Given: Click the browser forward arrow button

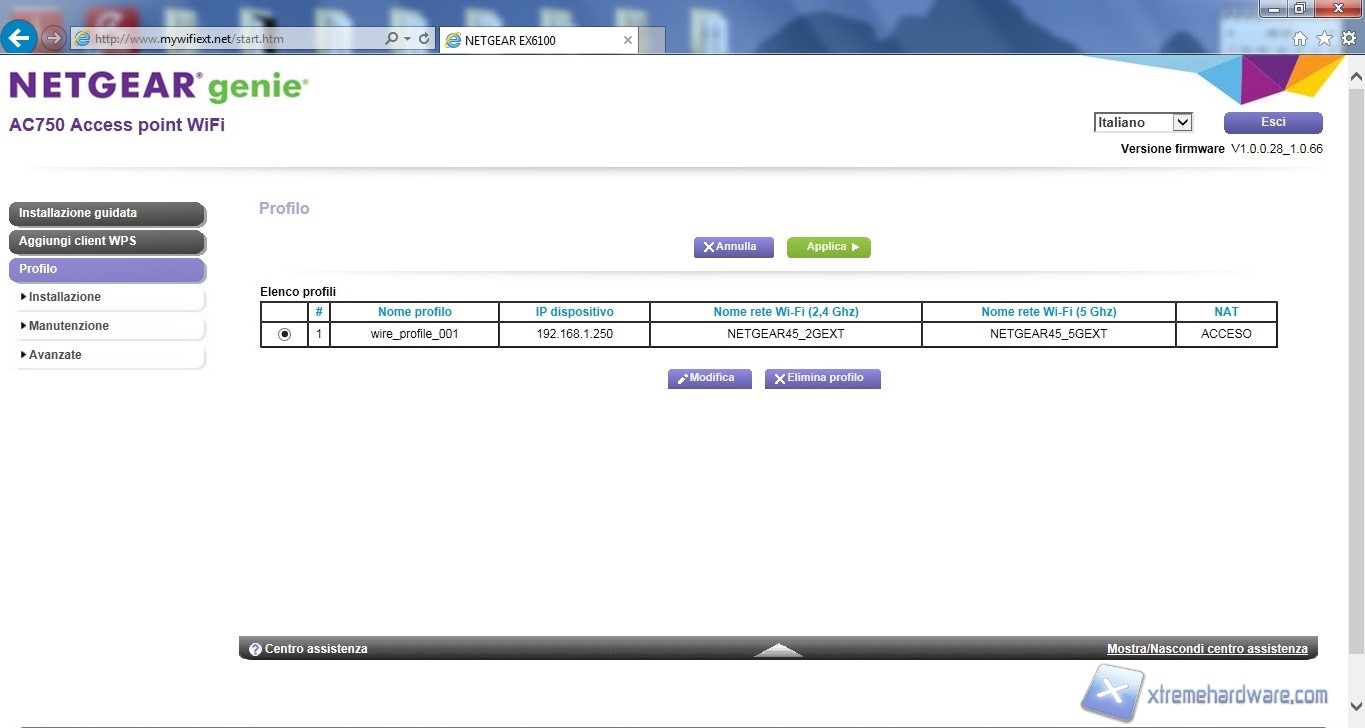Looking at the screenshot, I should coord(53,39).
